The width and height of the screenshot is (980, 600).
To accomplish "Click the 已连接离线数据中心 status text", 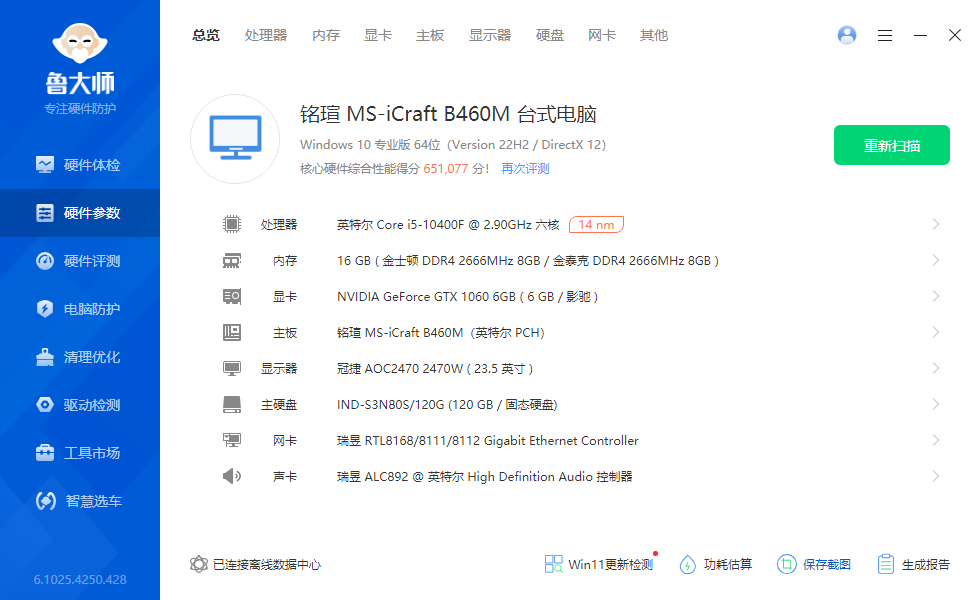I will click(266, 564).
